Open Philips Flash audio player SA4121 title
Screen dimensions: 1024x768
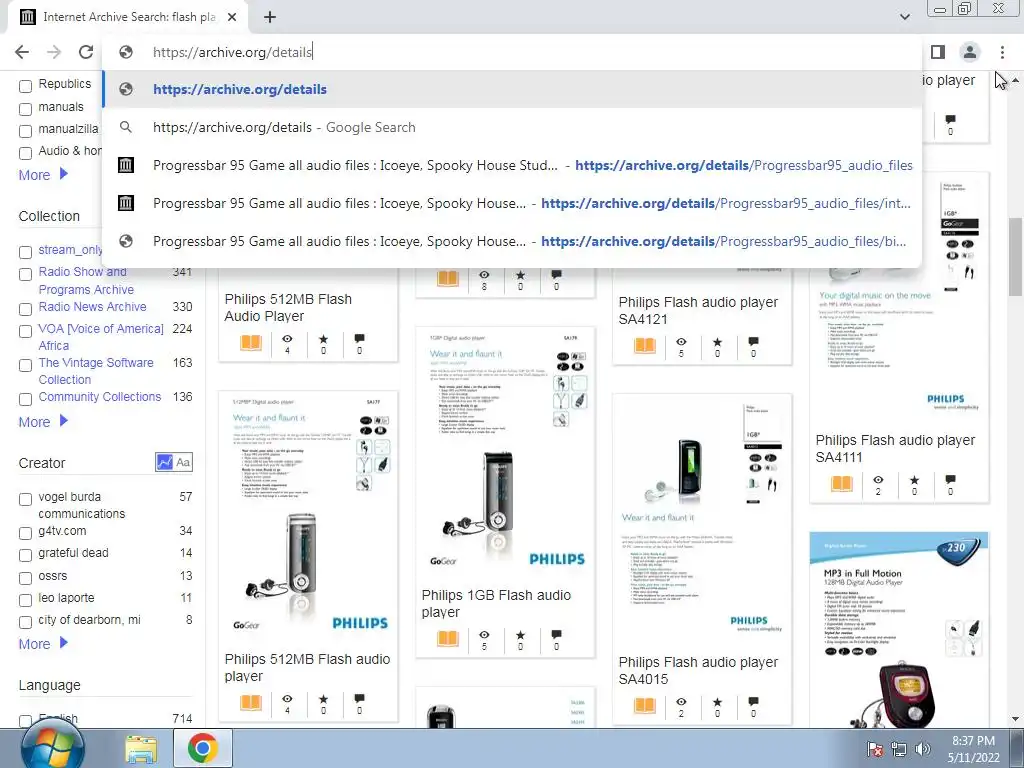698,310
